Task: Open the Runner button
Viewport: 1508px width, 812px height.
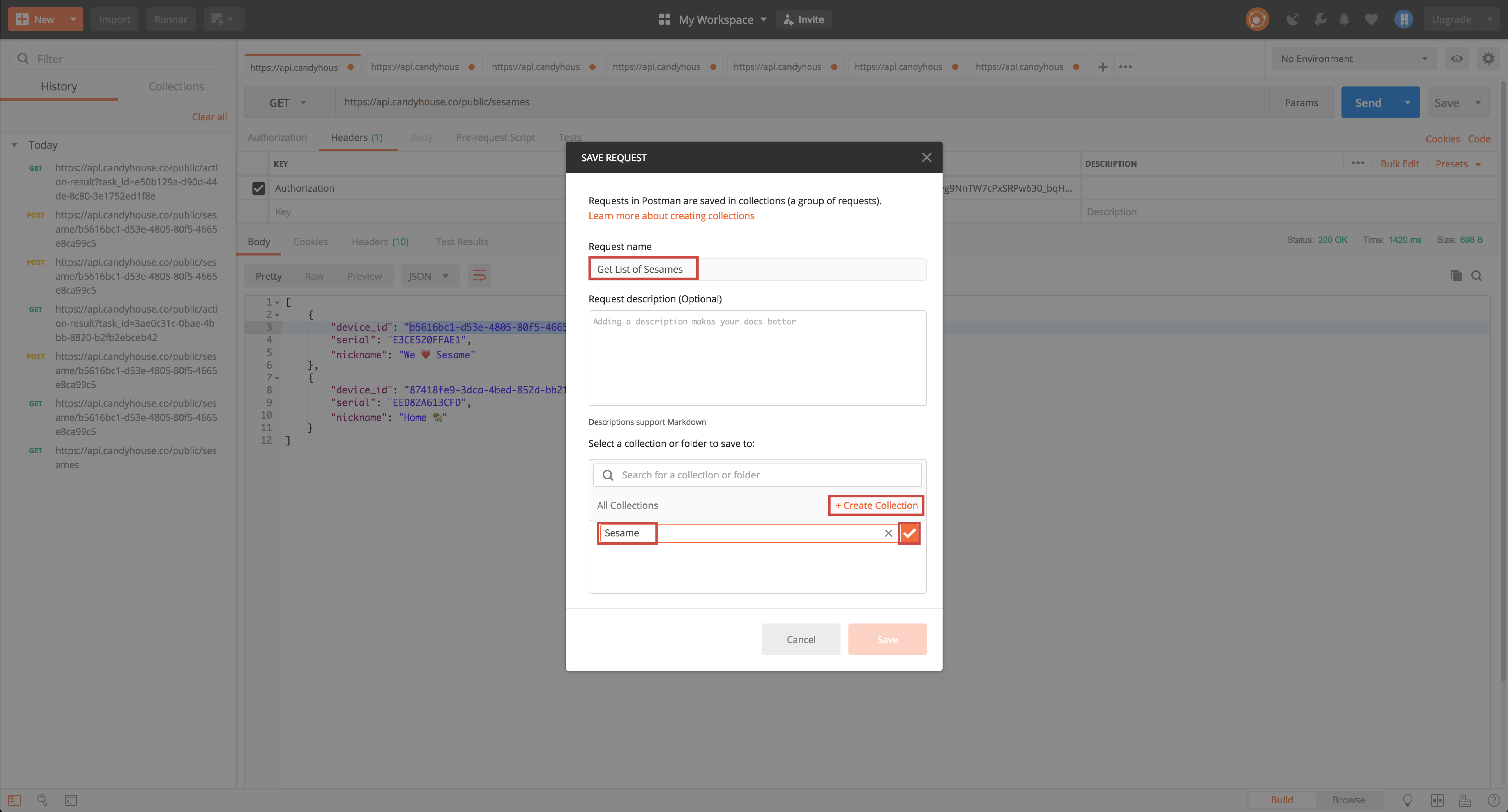Action: (x=170, y=19)
